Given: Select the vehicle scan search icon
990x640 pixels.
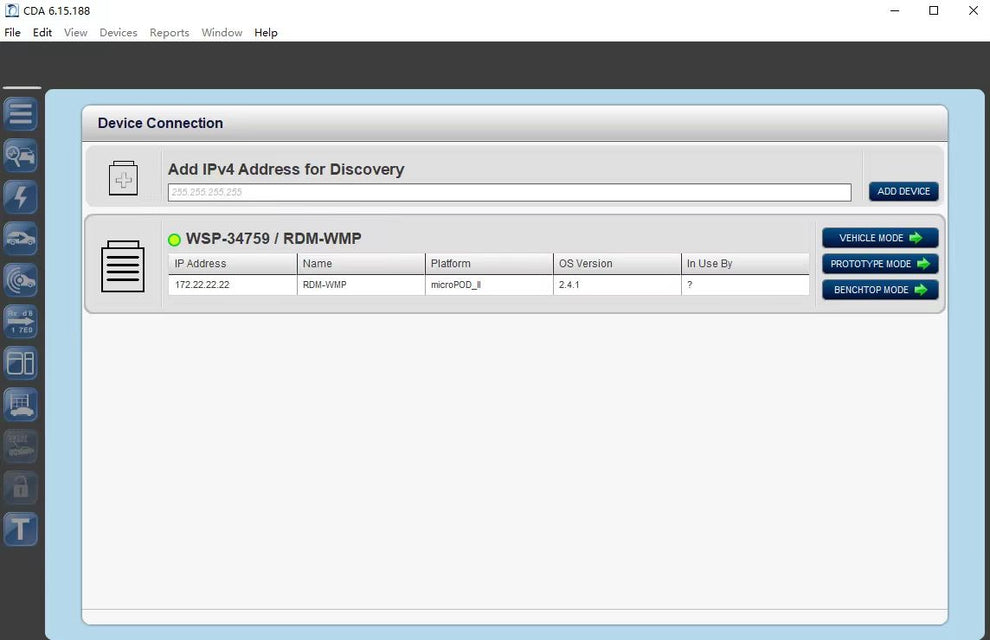Looking at the screenshot, I should [20, 156].
